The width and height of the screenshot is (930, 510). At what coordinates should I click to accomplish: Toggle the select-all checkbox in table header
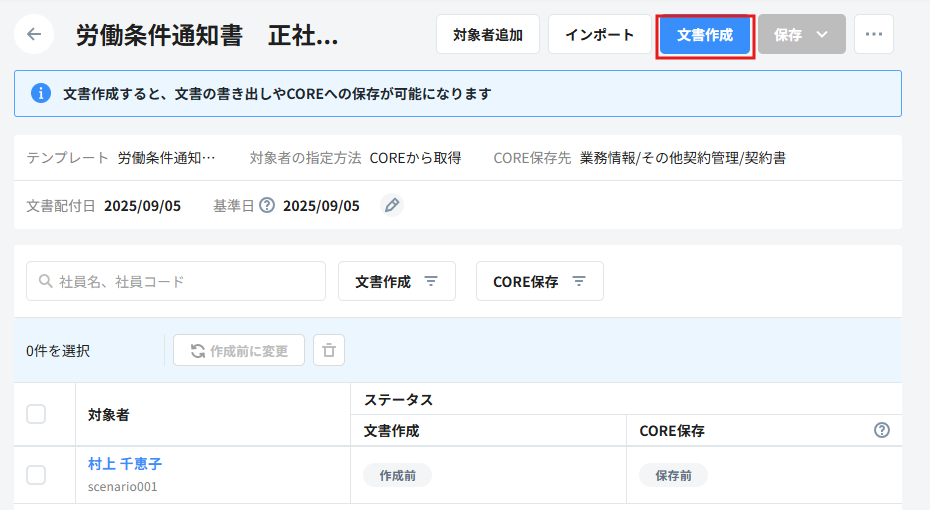tap(36, 414)
